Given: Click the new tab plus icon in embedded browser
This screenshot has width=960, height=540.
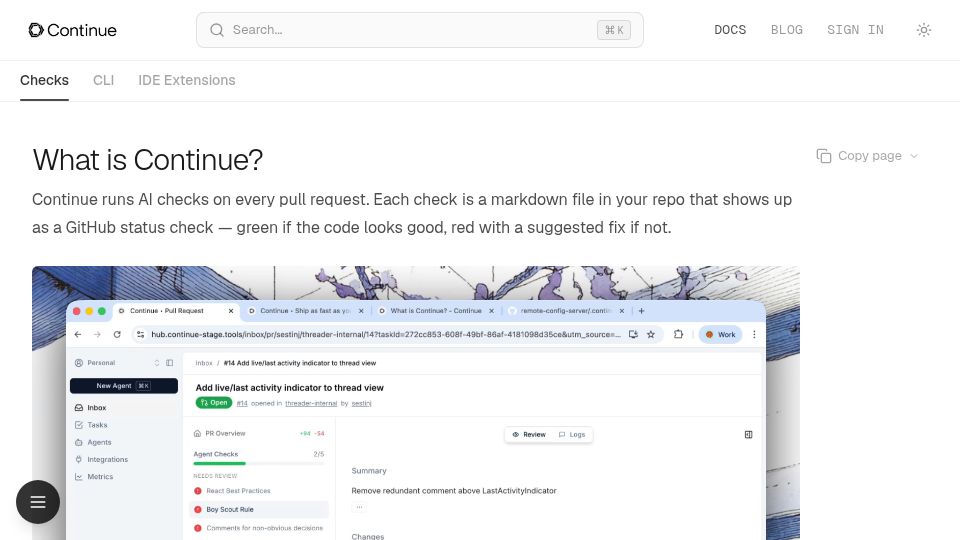Looking at the screenshot, I should coord(642,311).
